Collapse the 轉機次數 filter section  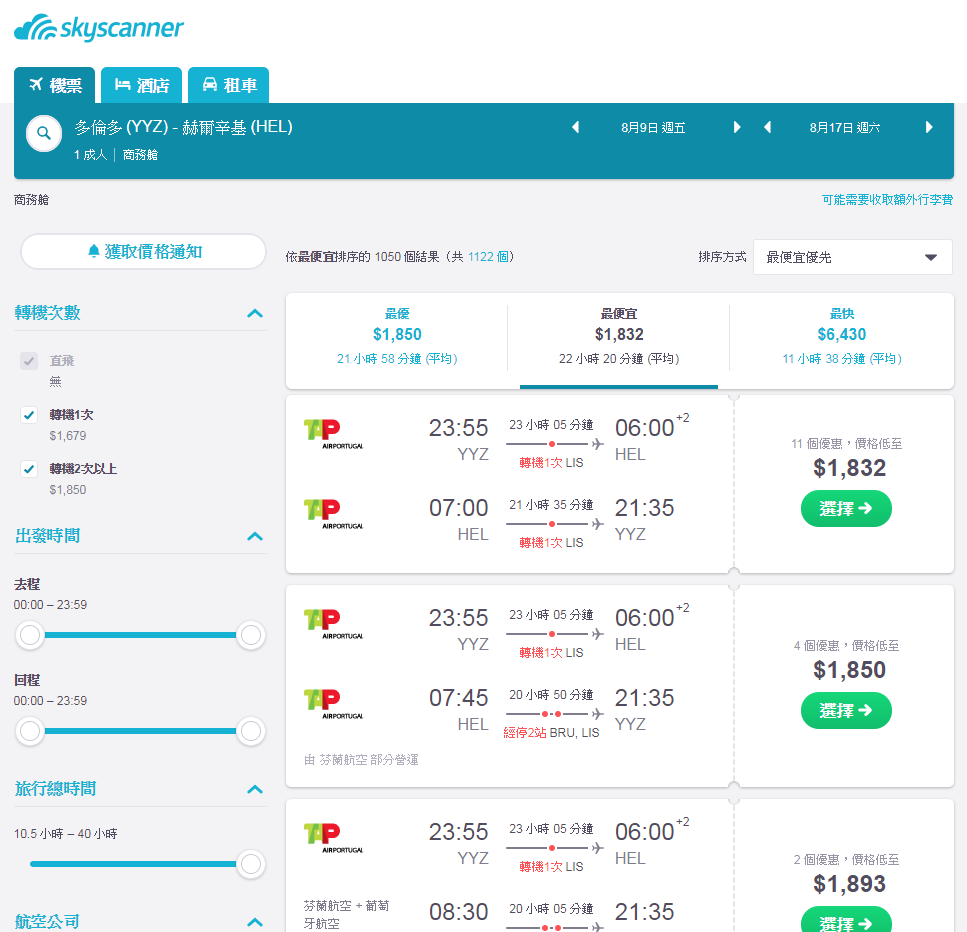pos(255,313)
